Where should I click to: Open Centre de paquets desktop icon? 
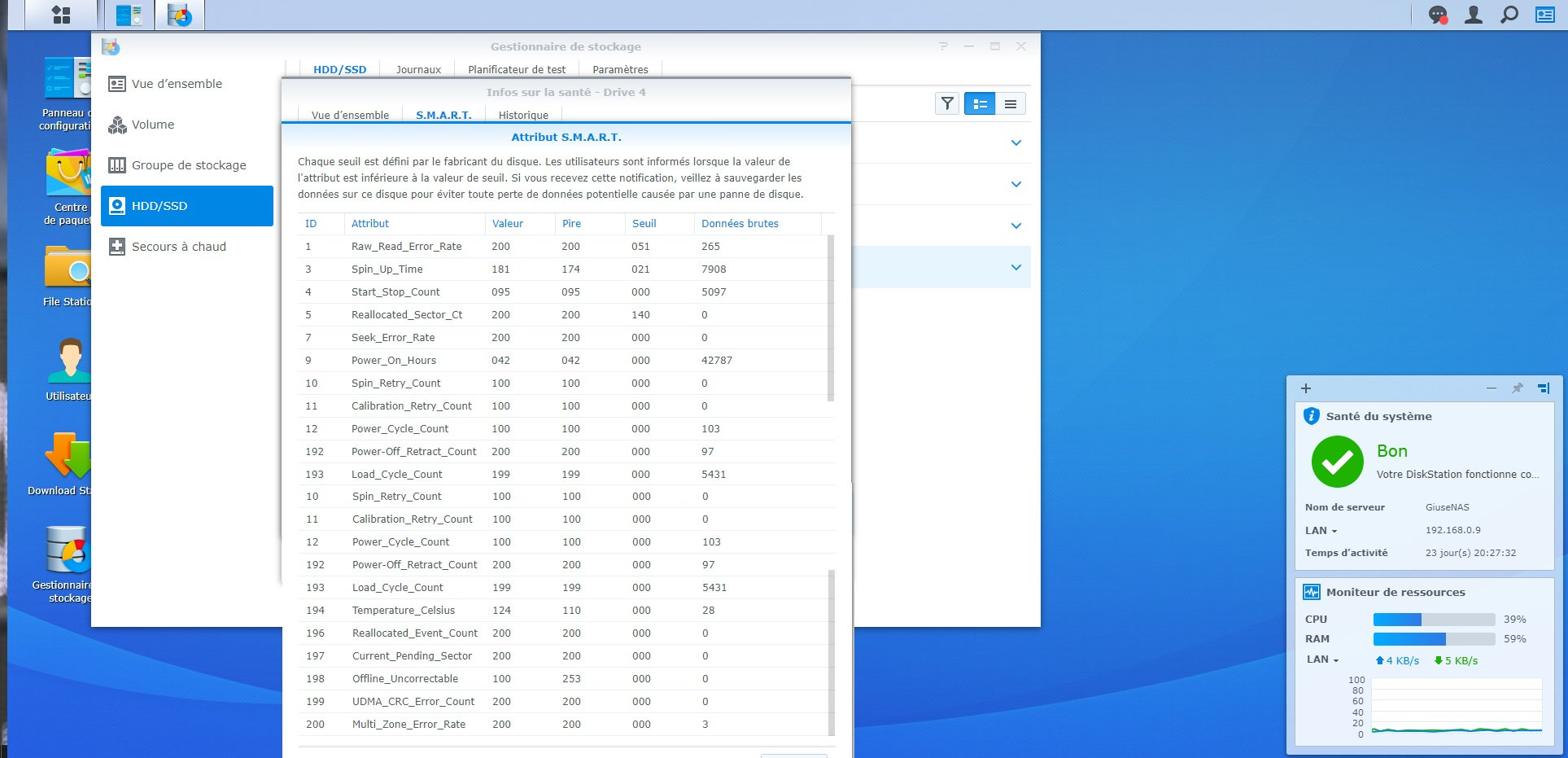point(68,187)
